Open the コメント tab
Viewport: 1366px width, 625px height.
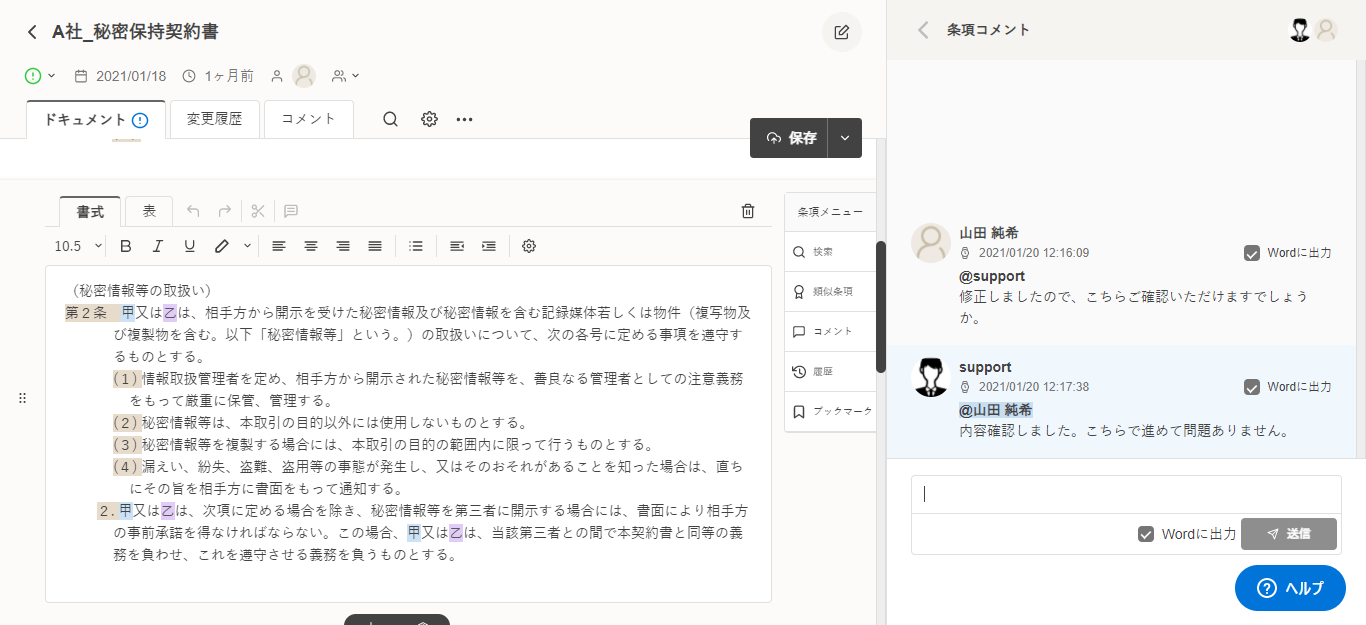pyautogui.click(x=308, y=119)
